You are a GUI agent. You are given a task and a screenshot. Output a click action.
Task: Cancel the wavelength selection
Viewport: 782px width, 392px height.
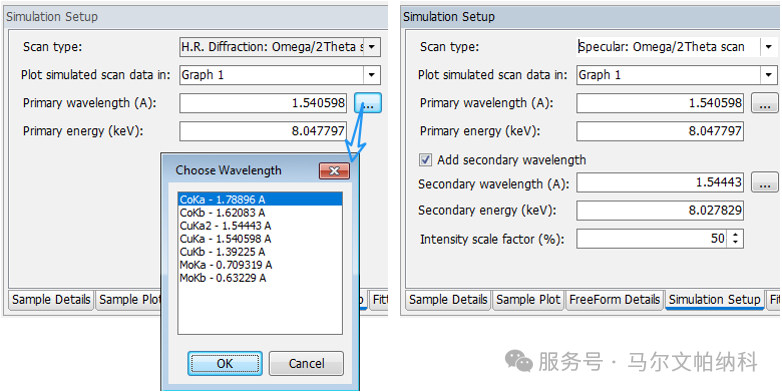point(306,364)
